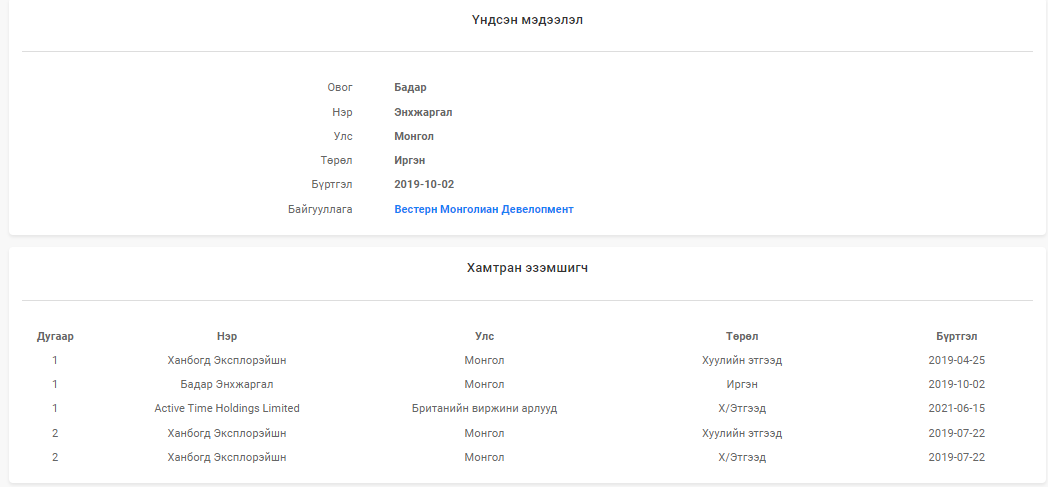Click the 2021-06-15 registration date cell

coord(957,408)
